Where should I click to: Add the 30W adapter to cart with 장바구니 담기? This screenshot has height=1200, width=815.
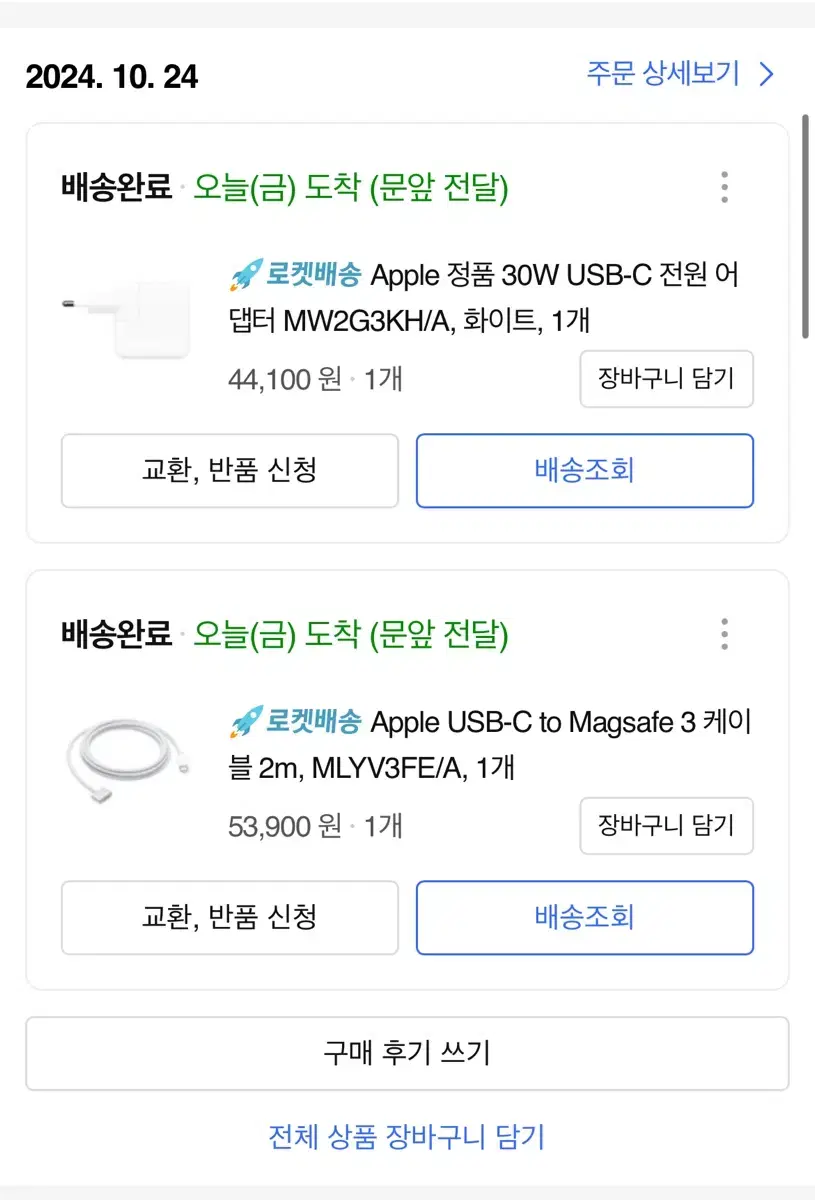666,379
